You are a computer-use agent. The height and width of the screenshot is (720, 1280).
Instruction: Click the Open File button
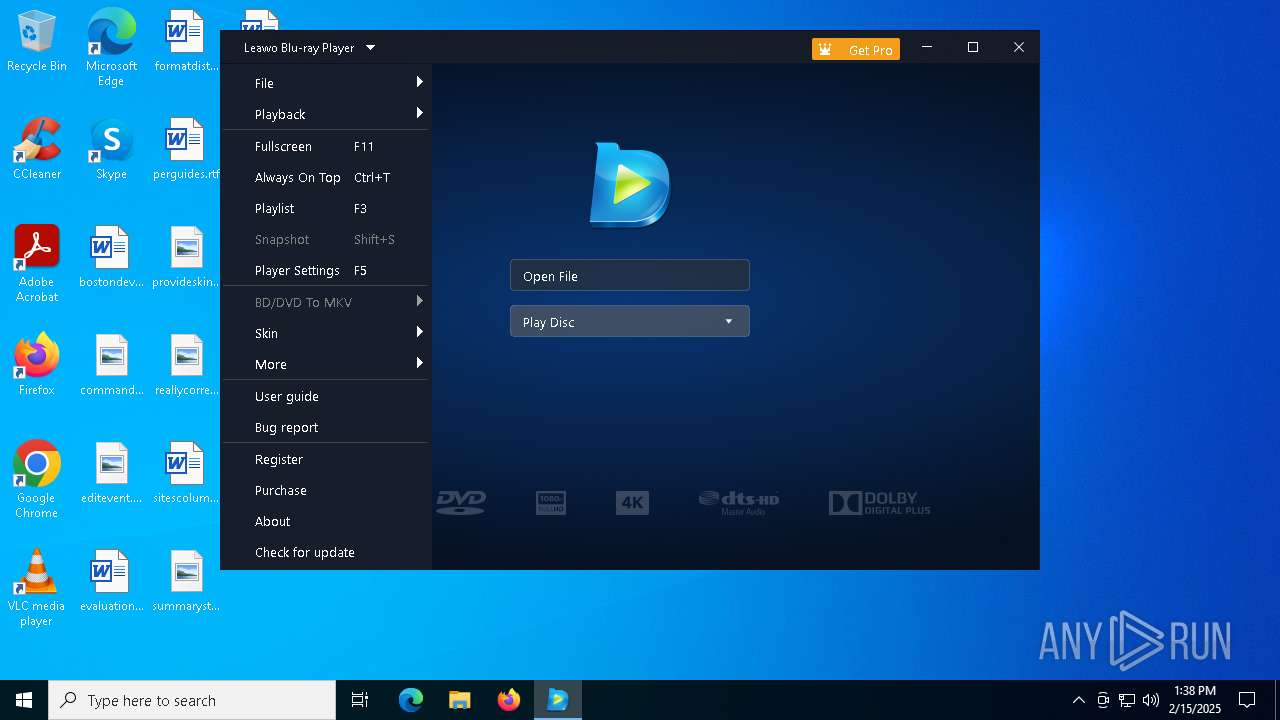pyautogui.click(x=629, y=275)
